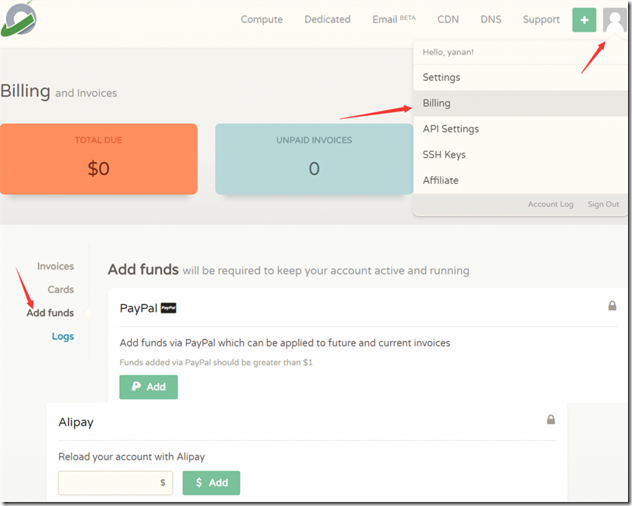Viewport: 632px width, 506px height.
Task: Switch to the Invoices tab
Action: click(x=56, y=266)
